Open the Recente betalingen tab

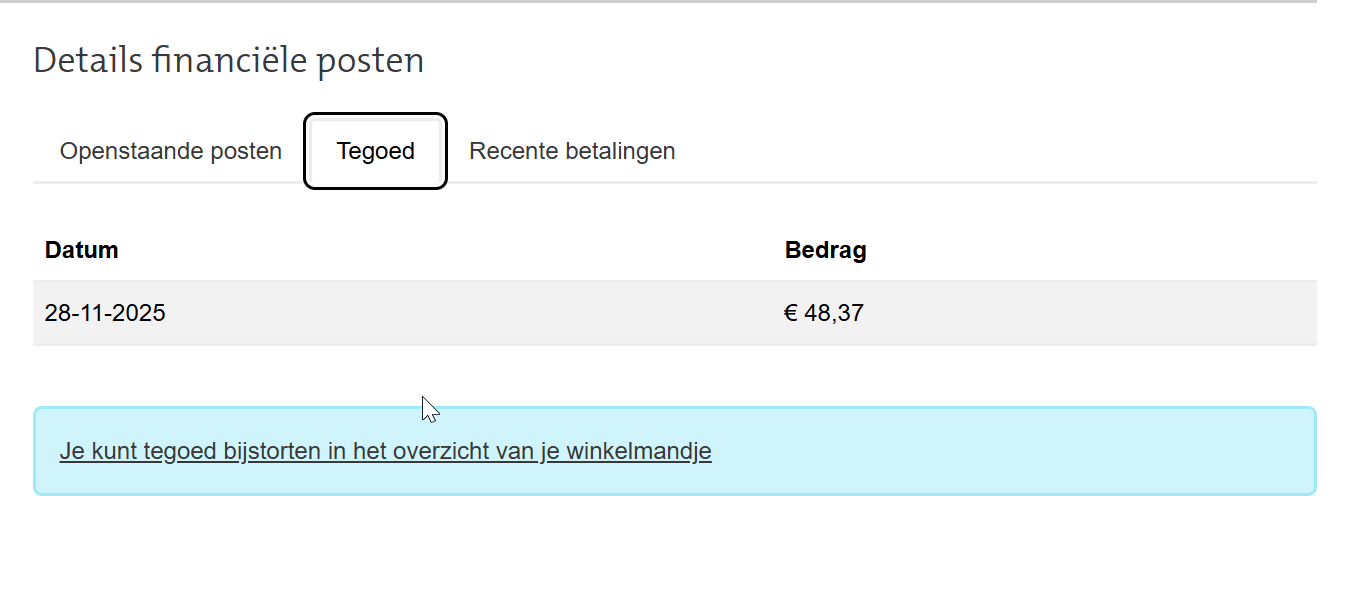point(572,151)
